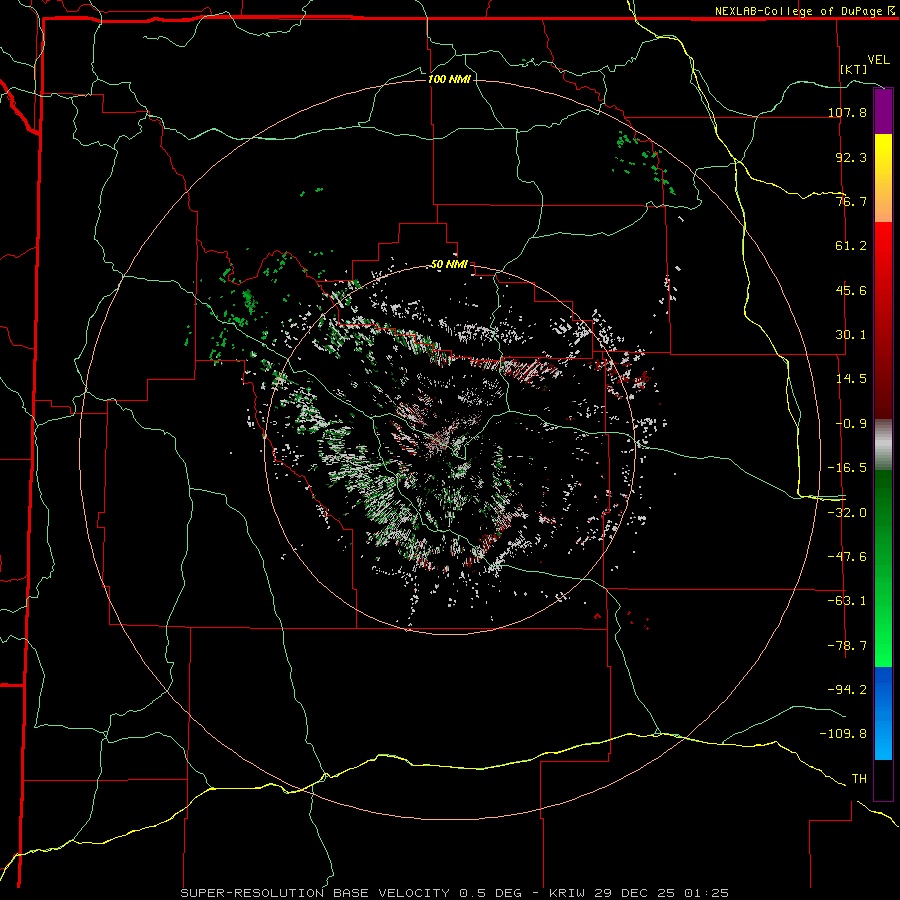
Task: Click the 45.6 legend value
Action: (851, 290)
